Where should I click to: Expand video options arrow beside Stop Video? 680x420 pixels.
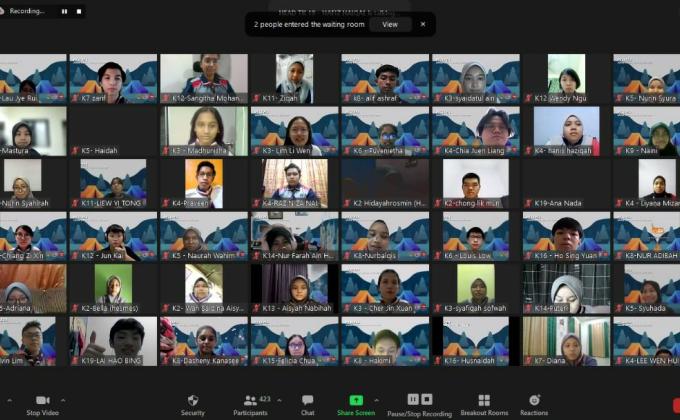point(64,399)
